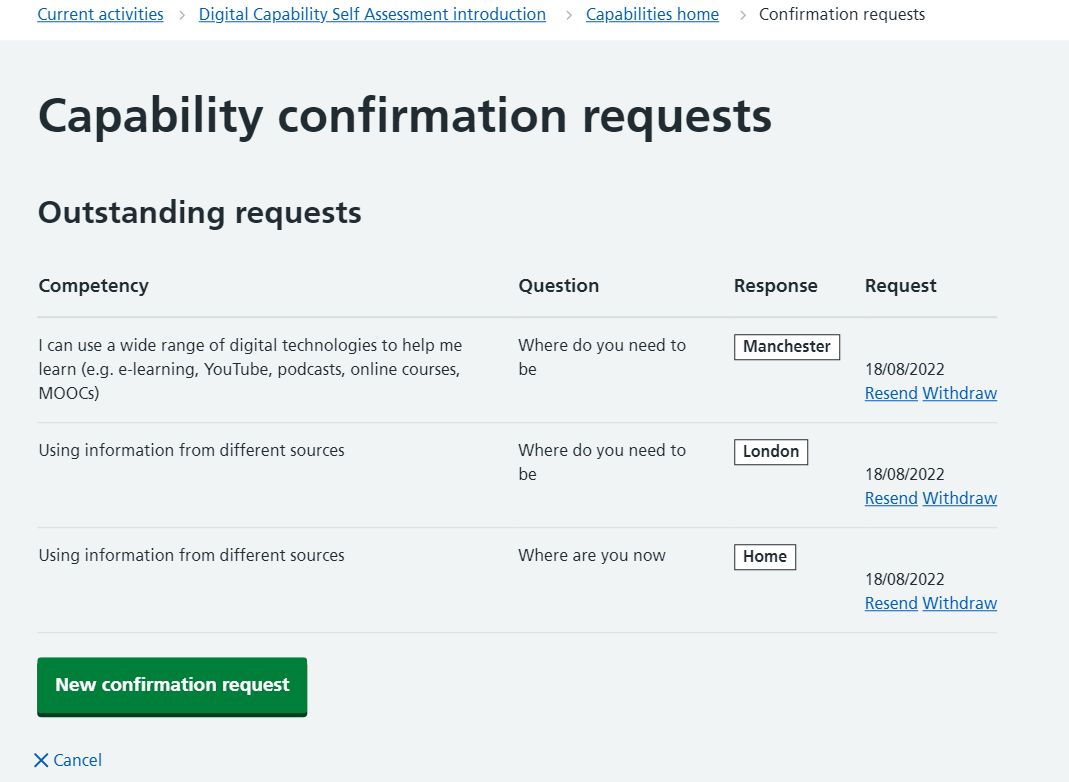Select the Manchester response tag

click(x=786, y=346)
